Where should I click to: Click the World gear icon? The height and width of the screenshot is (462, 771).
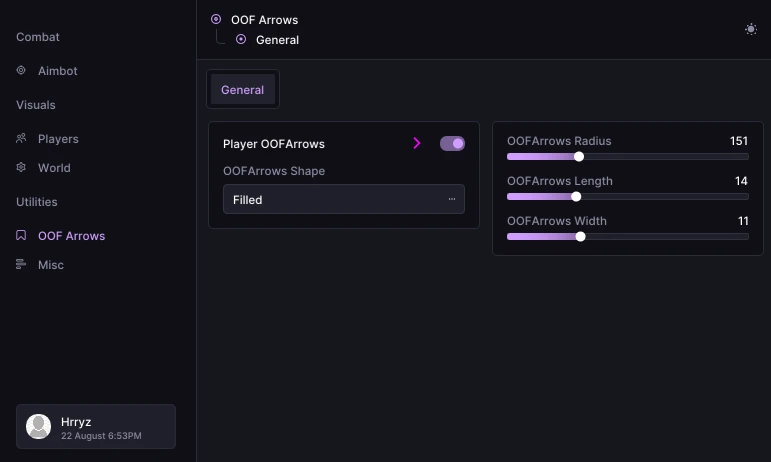(21, 167)
